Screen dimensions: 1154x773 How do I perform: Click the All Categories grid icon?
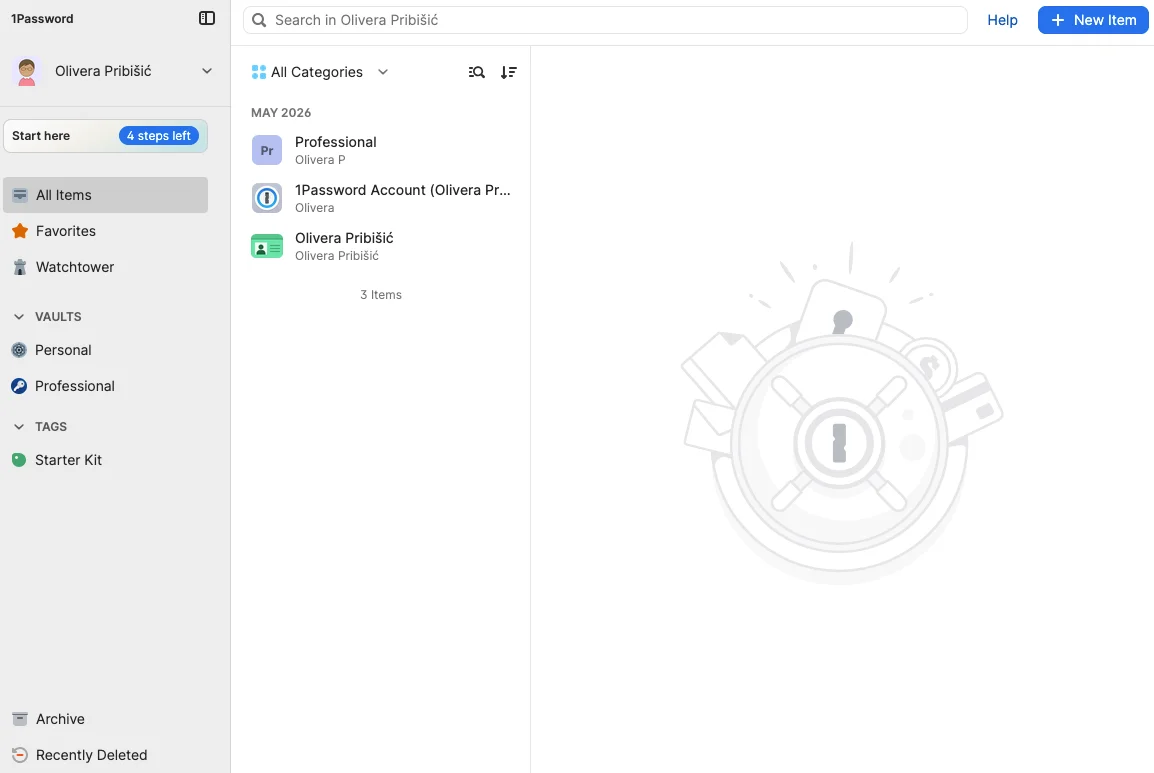259,72
